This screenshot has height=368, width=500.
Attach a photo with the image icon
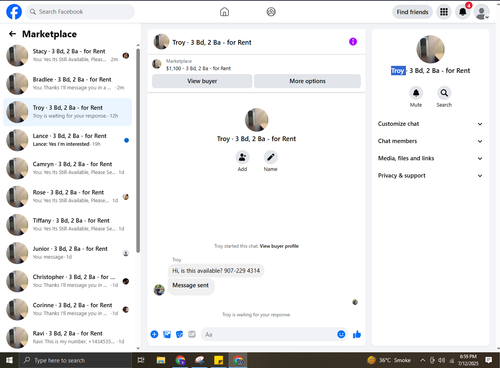point(167,334)
